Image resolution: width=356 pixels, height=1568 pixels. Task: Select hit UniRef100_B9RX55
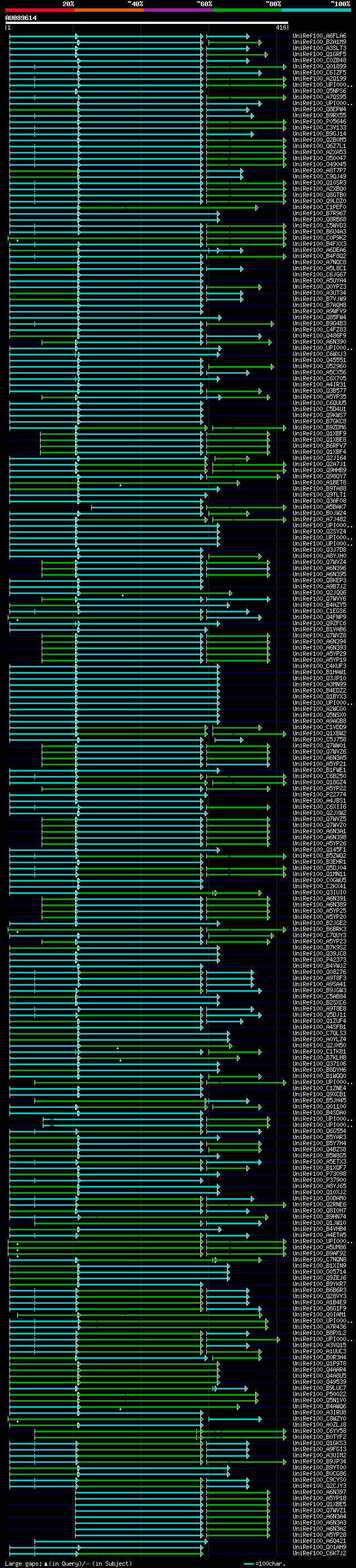[x=319, y=116]
